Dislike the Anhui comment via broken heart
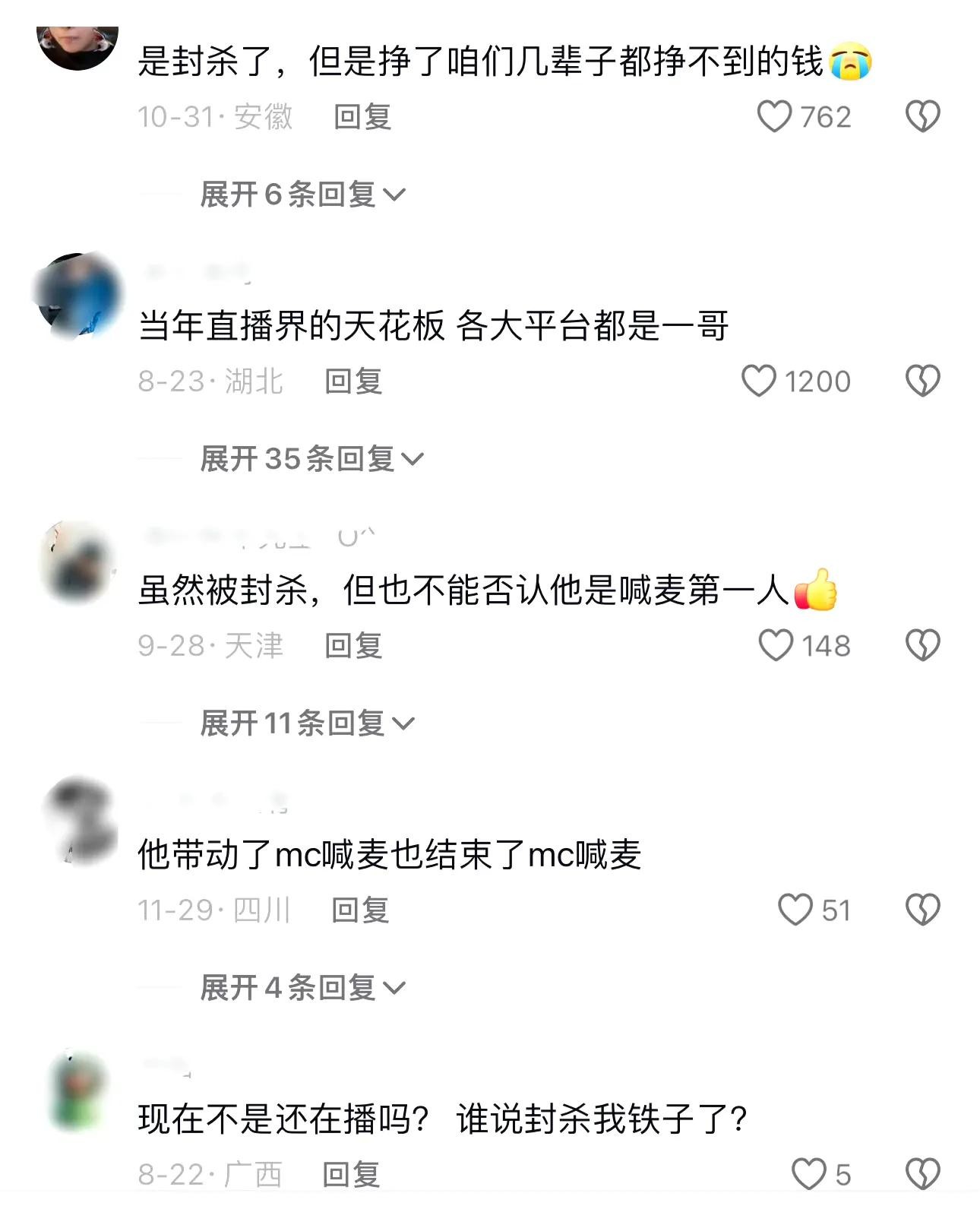 tap(923, 117)
